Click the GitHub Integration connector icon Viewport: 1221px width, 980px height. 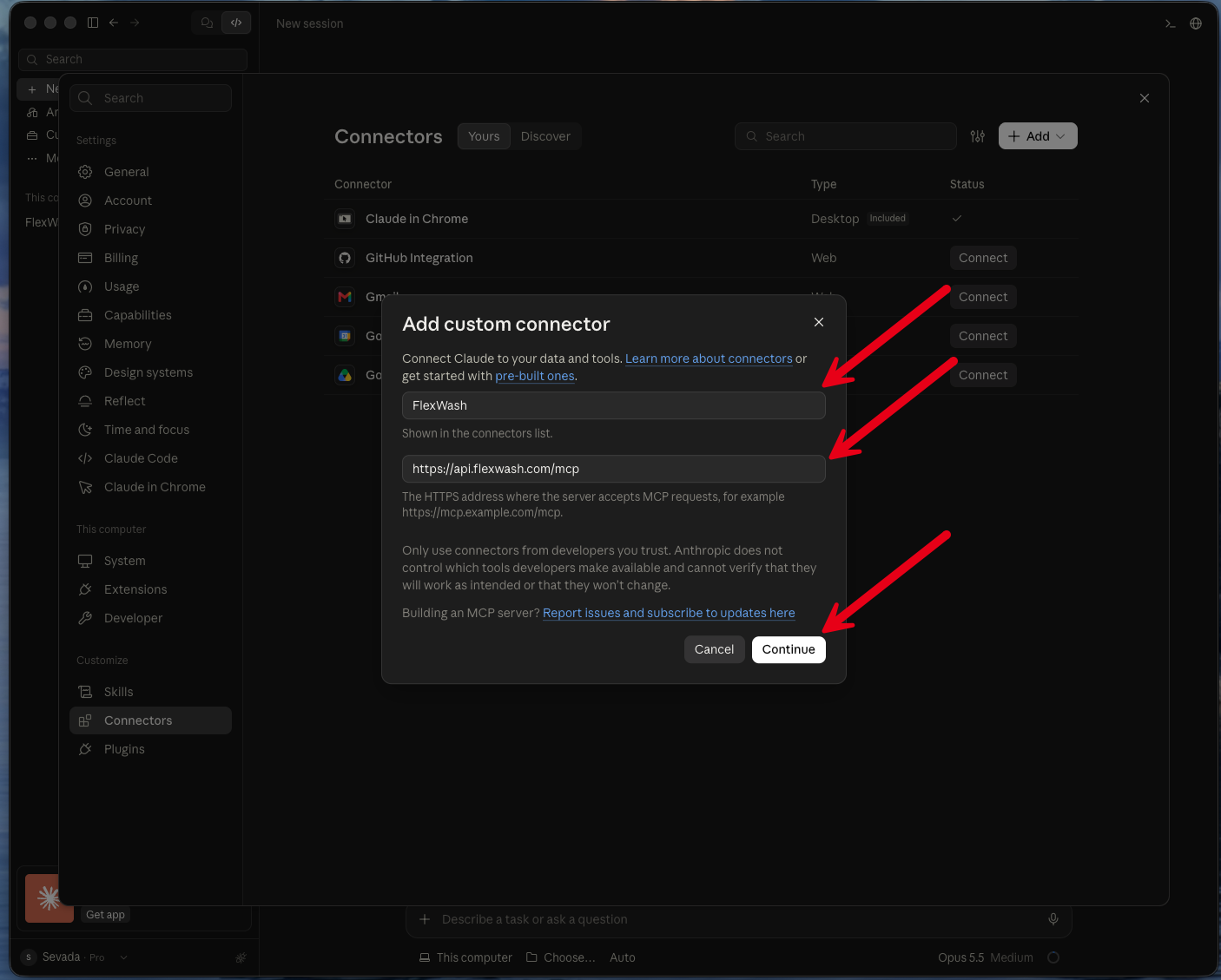(x=345, y=258)
